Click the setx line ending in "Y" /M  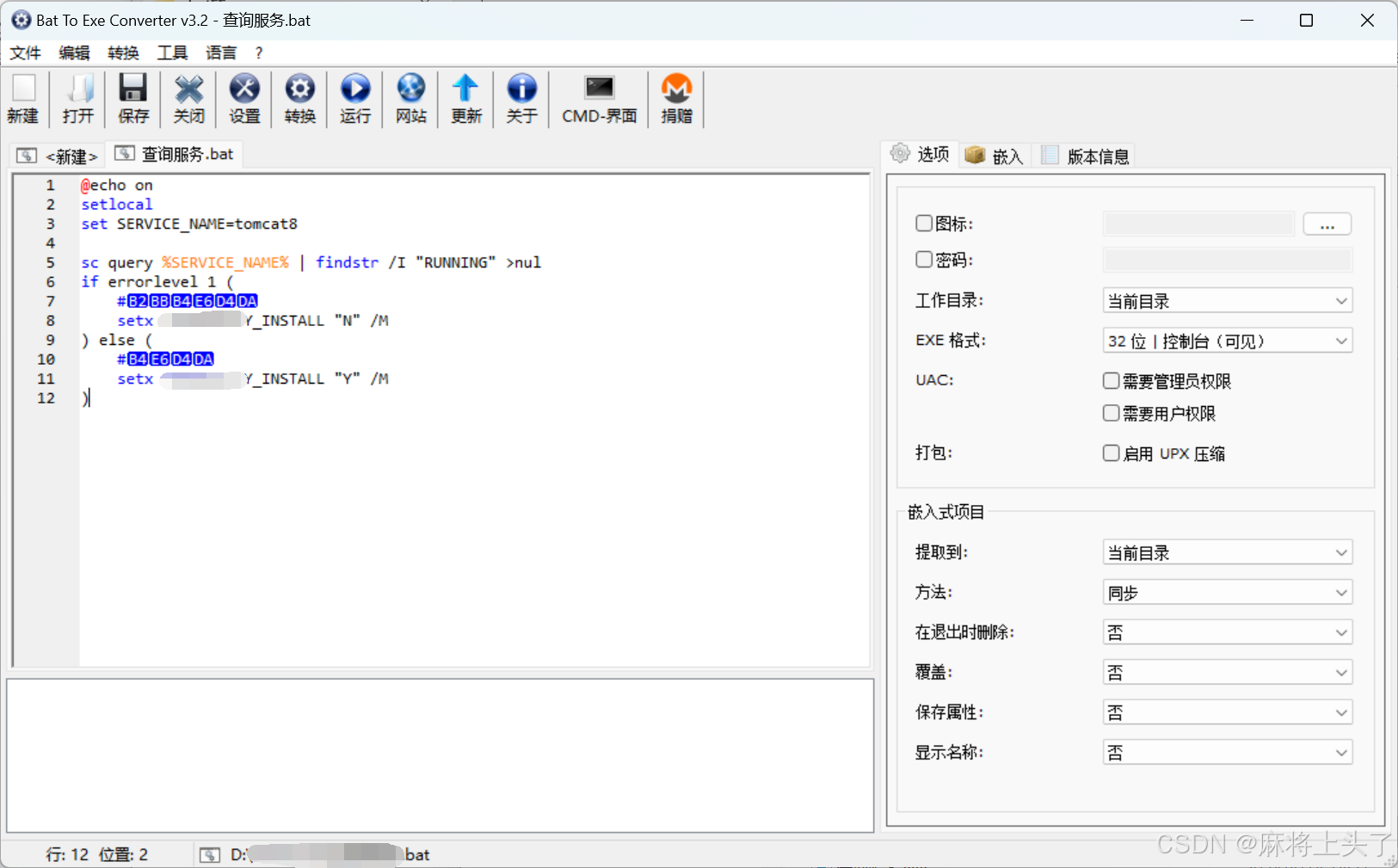[253, 379]
